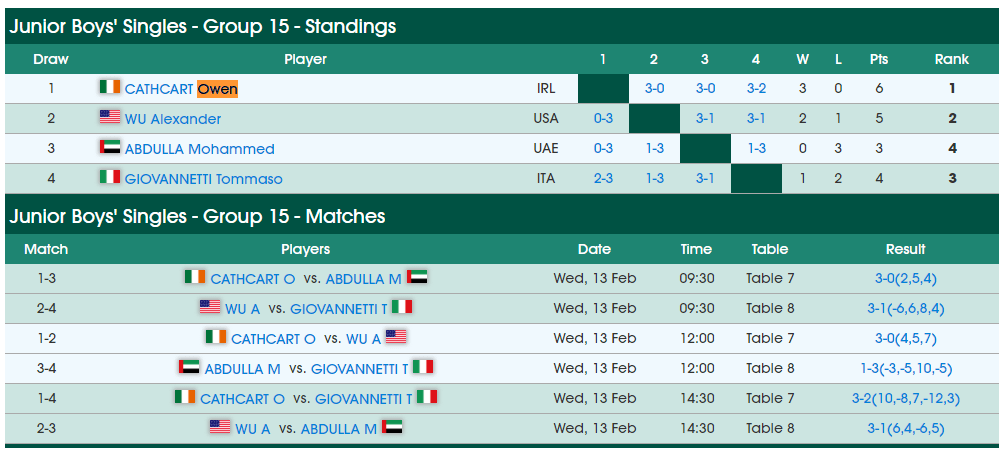Viewport: 1006px width, 457px height.
Task: Open WU Alexander player profile link
Action: click(173, 119)
